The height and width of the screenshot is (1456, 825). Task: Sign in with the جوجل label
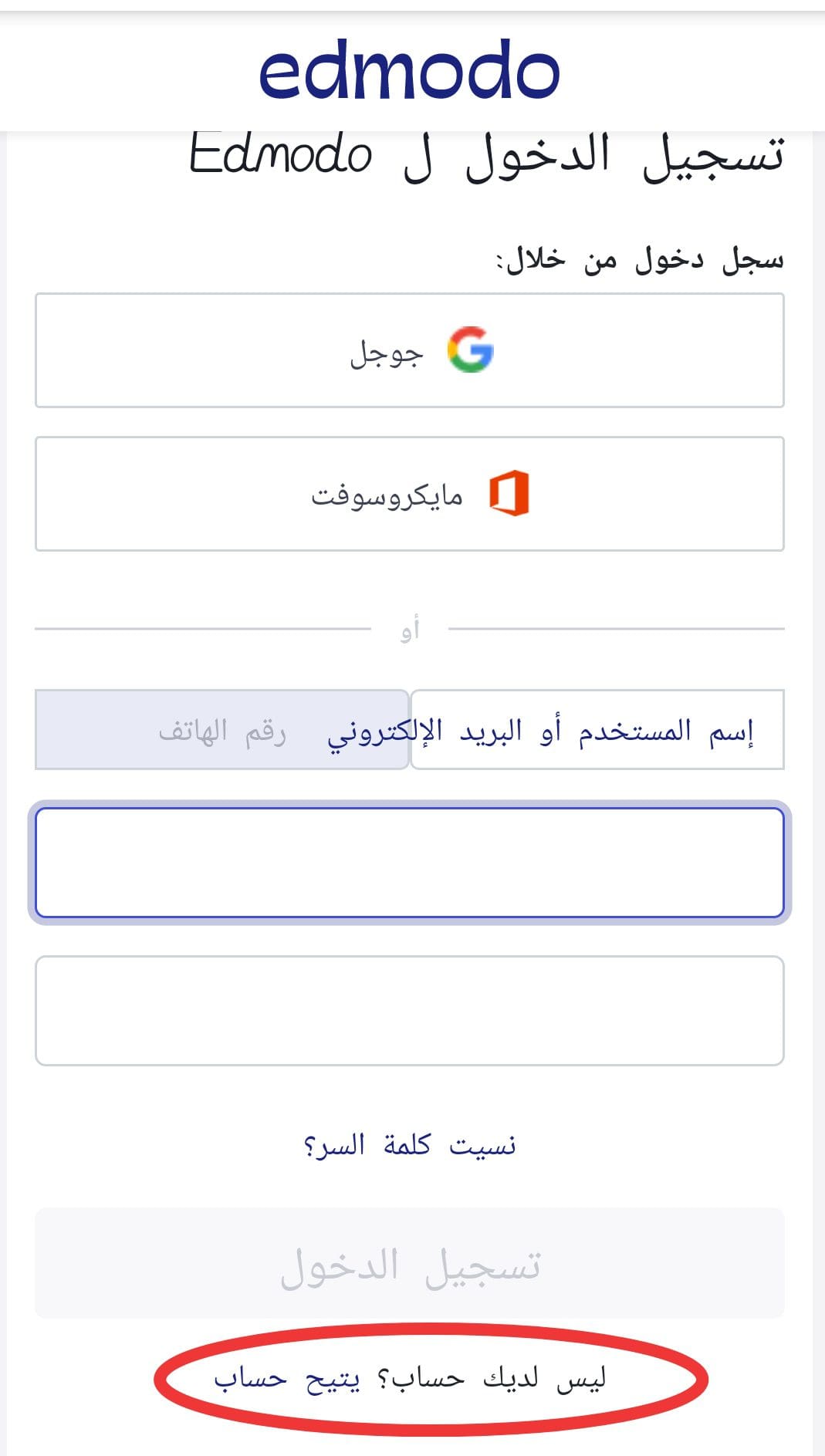coord(387,353)
